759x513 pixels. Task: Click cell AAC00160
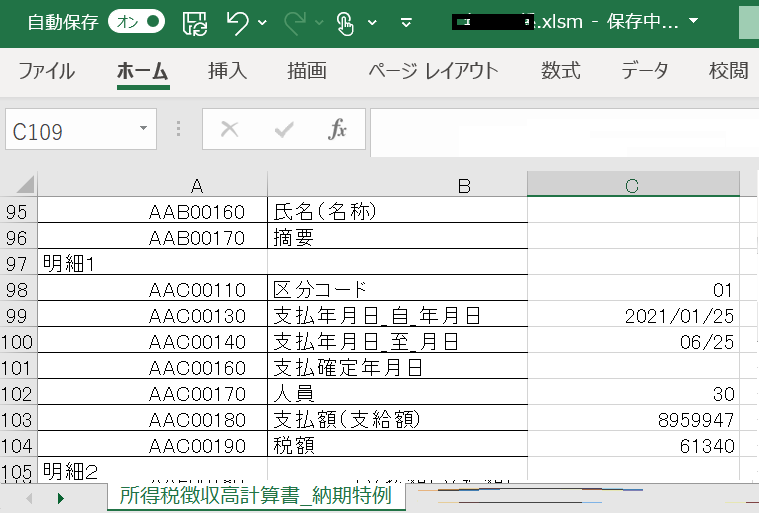click(x=152, y=366)
